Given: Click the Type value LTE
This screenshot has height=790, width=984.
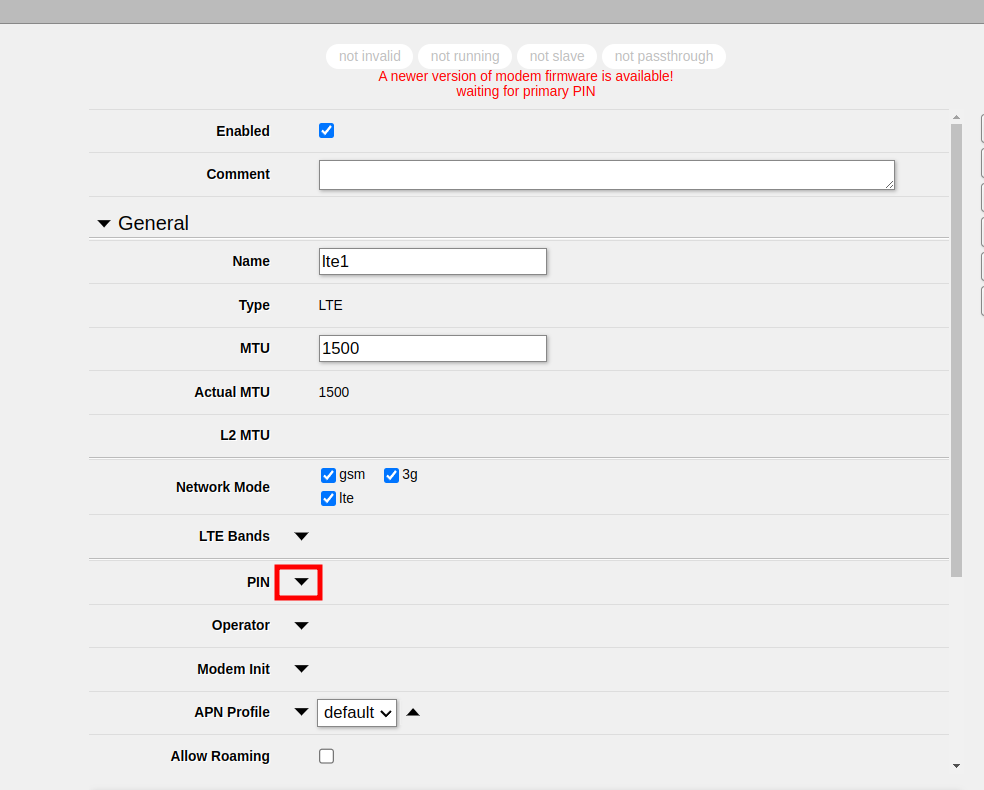Looking at the screenshot, I should tap(331, 306).
